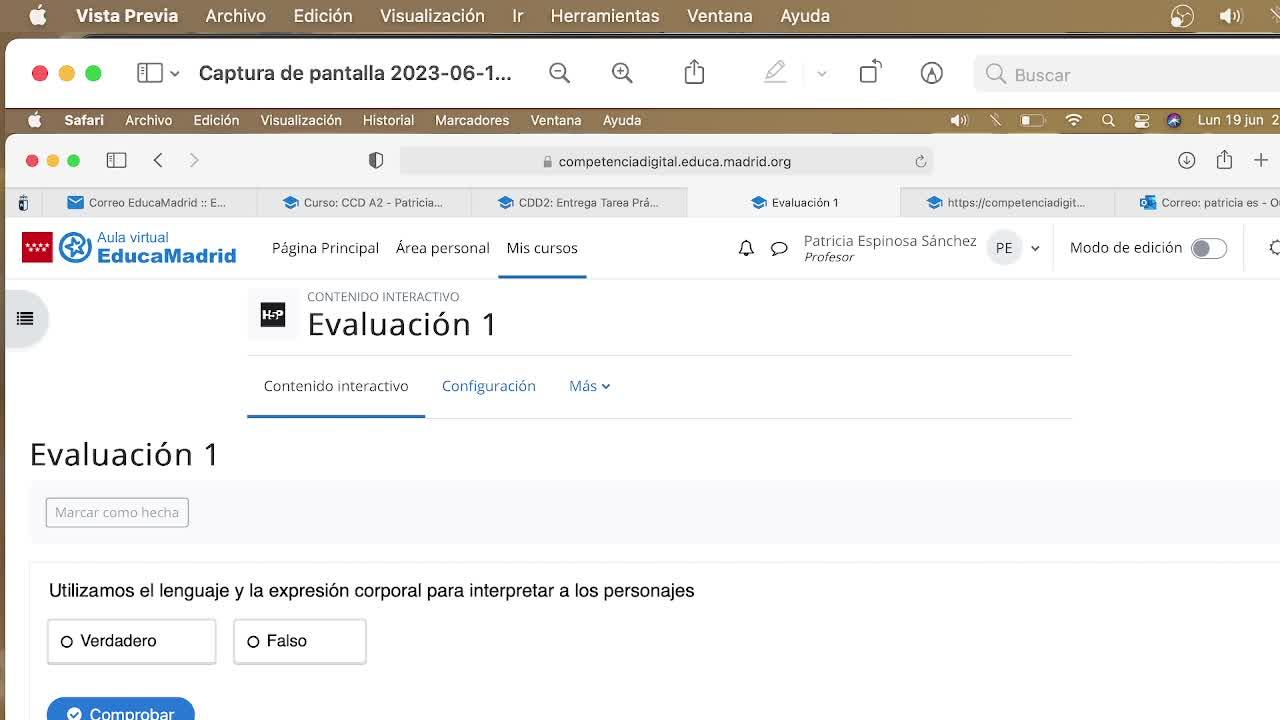Click Safari's show sidebar icon
The image size is (1280, 720).
click(x=116, y=160)
